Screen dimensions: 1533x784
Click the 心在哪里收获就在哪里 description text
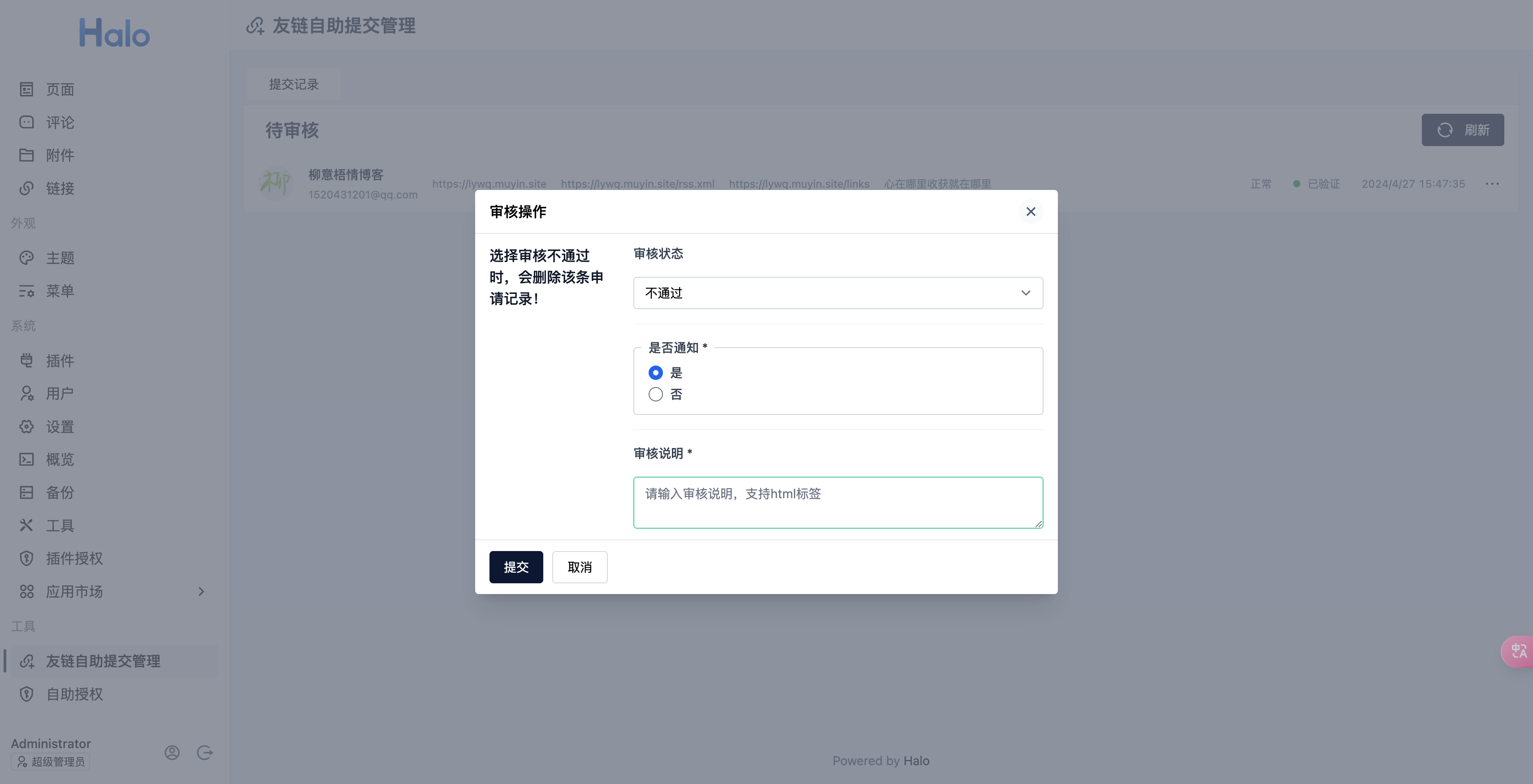coord(937,184)
